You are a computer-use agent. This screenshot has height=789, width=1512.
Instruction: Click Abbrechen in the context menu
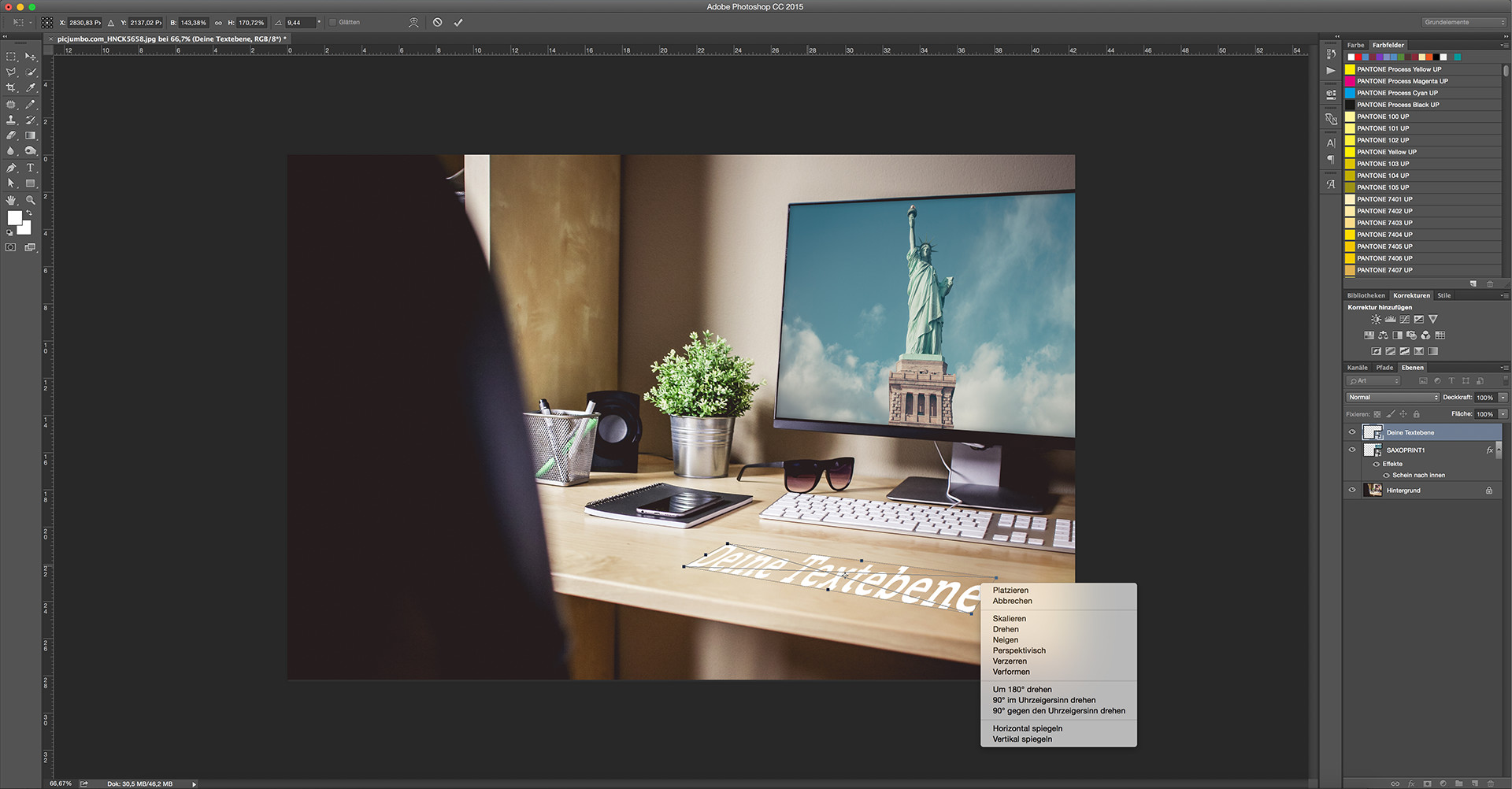pyautogui.click(x=1012, y=601)
